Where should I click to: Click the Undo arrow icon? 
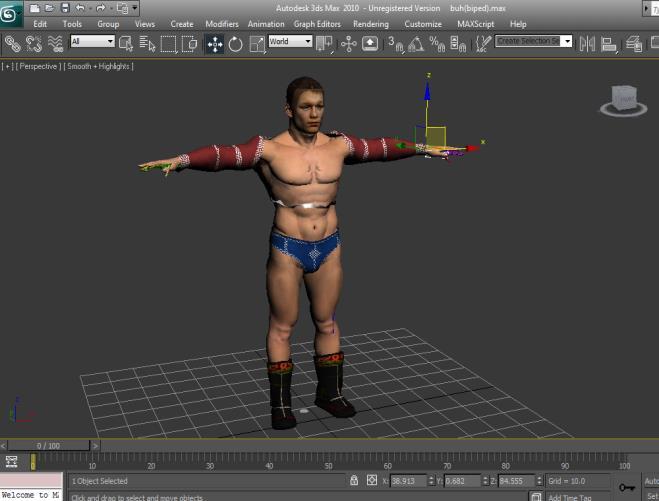coord(80,8)
